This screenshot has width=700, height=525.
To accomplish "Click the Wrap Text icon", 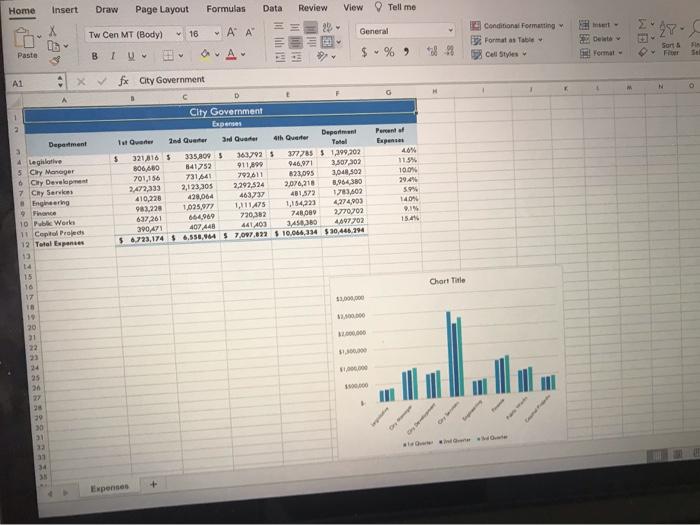I will (327, 28).
